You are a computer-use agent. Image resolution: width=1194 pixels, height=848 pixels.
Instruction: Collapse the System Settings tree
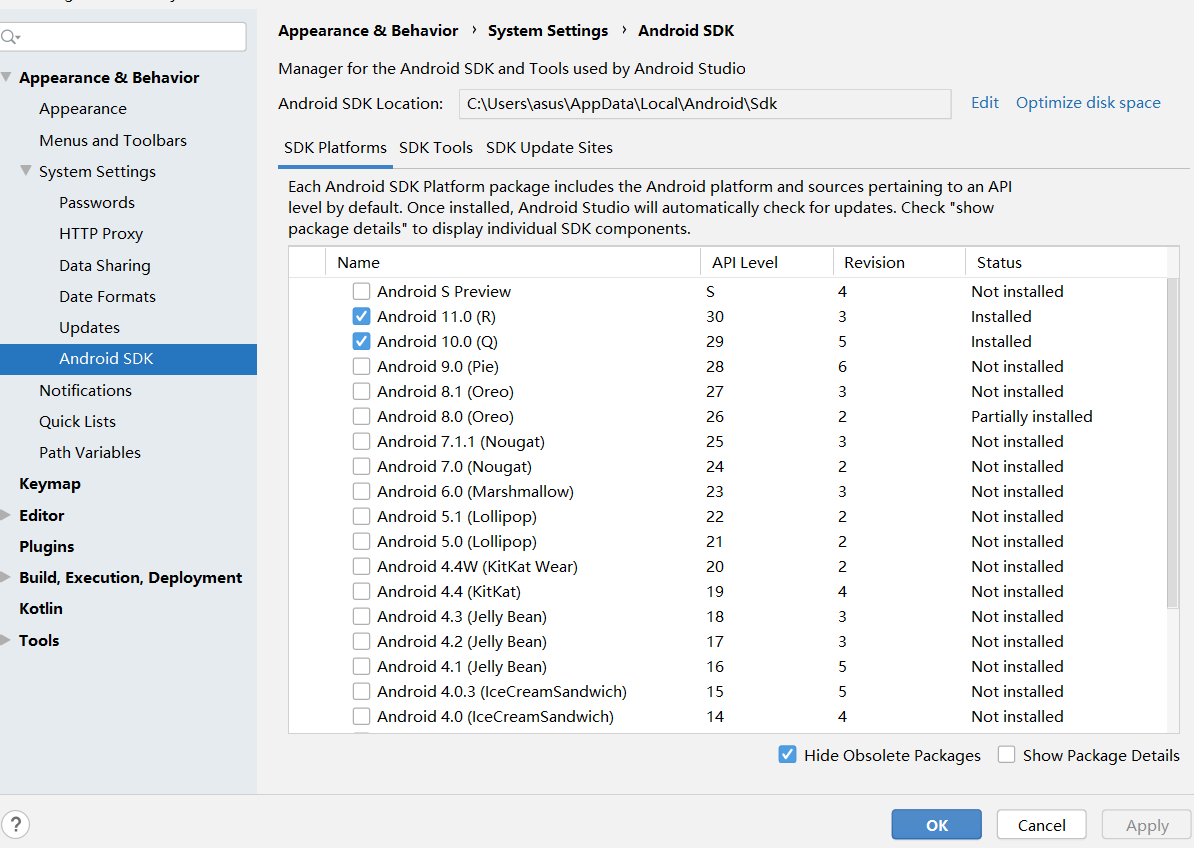(26, 171)
